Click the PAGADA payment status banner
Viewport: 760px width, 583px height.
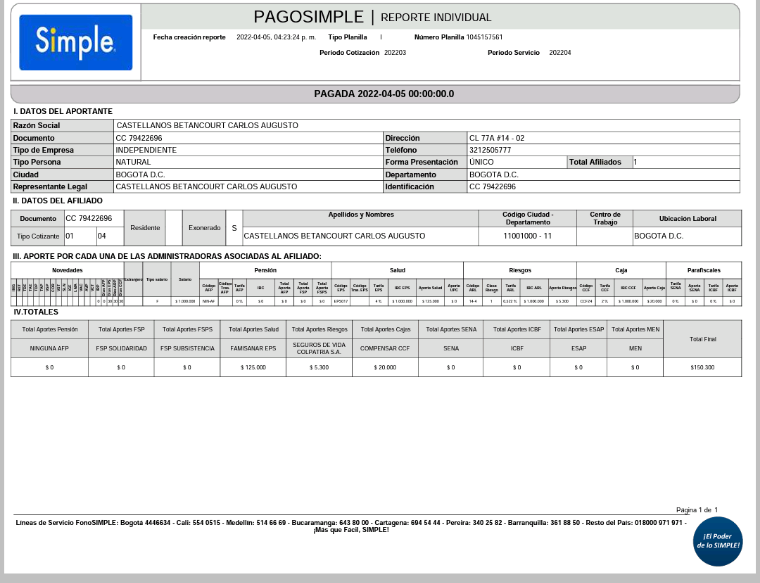coord(383,93)
